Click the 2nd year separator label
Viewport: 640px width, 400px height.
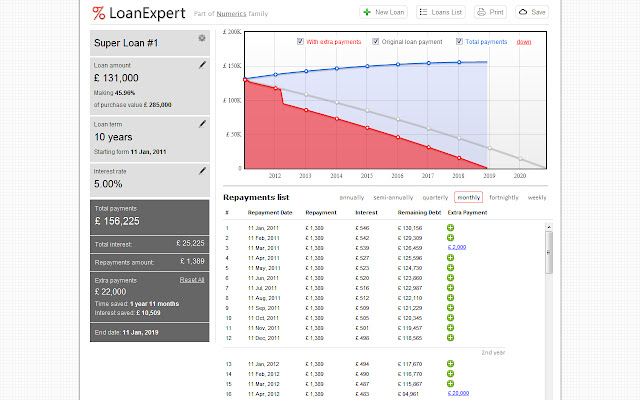493,352
